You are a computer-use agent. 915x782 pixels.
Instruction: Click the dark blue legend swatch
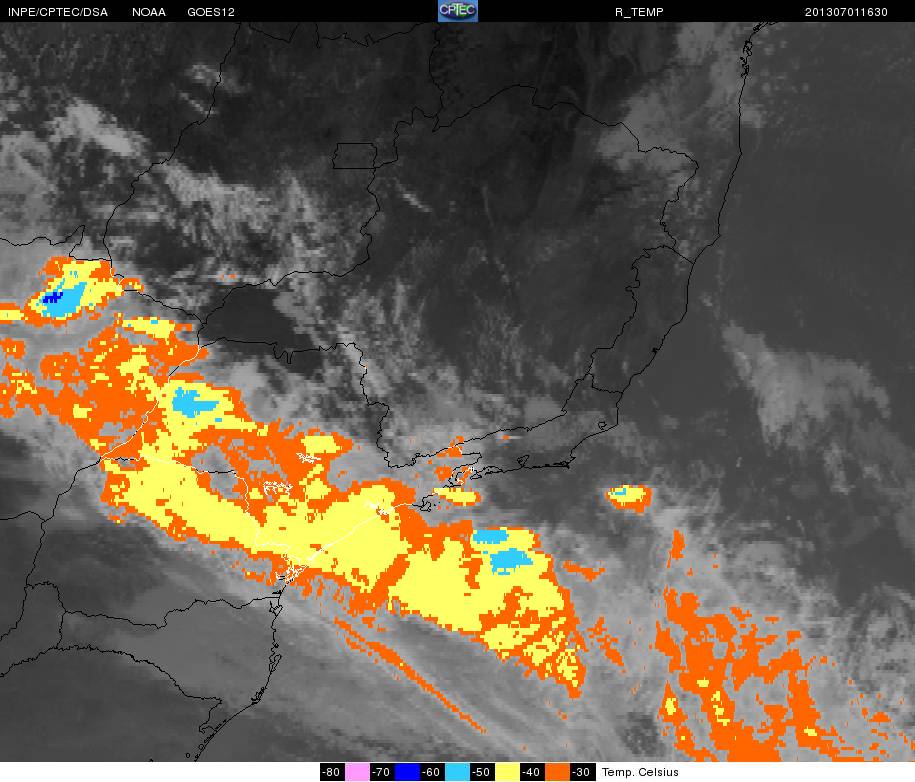[407, 772]
